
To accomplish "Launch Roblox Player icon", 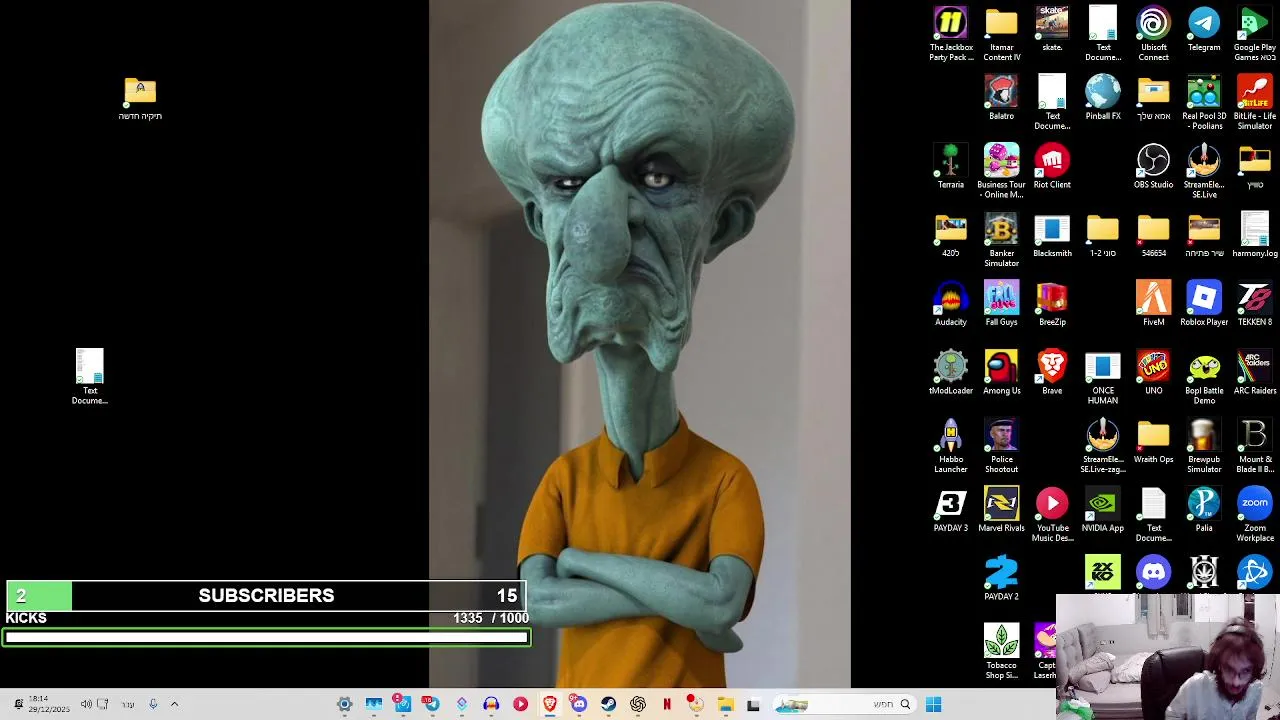I will click(1204, 304).
